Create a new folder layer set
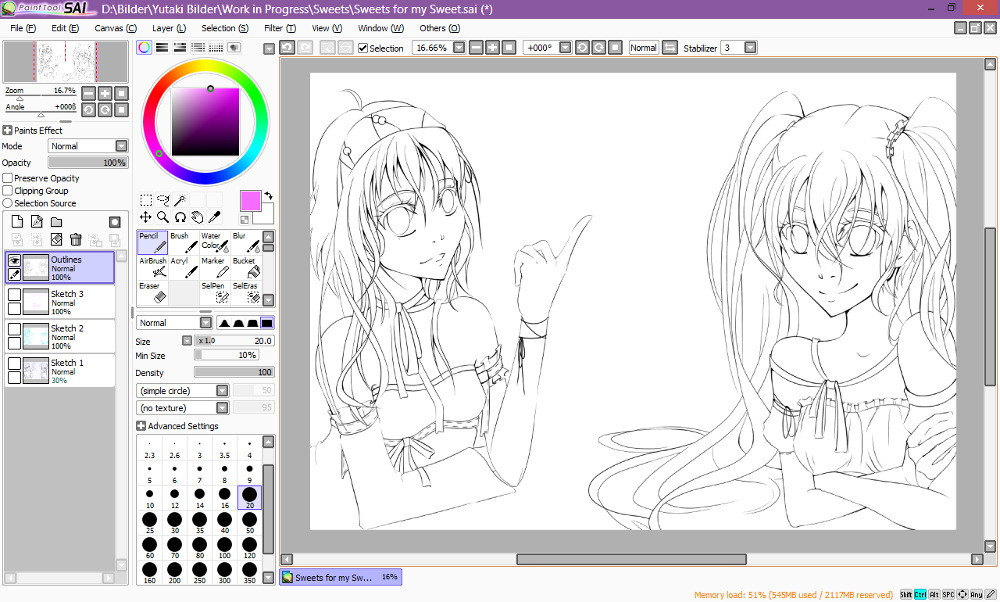The height and width of the screenshot is (602, 1000). pyautogui.click(x=57, y=221)
